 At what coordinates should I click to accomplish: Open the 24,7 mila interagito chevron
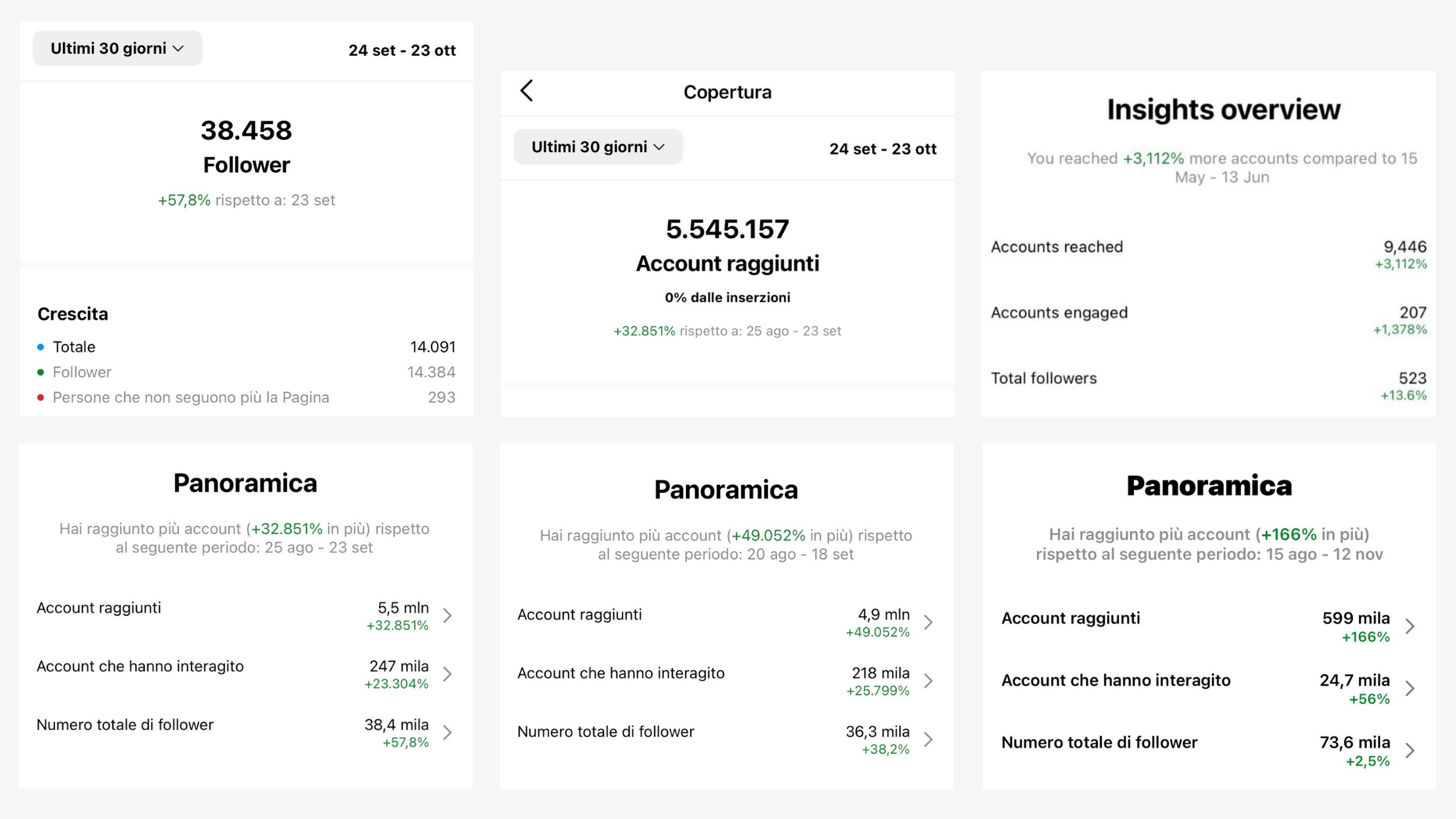pyautogui.click(x=1411, y=688)
